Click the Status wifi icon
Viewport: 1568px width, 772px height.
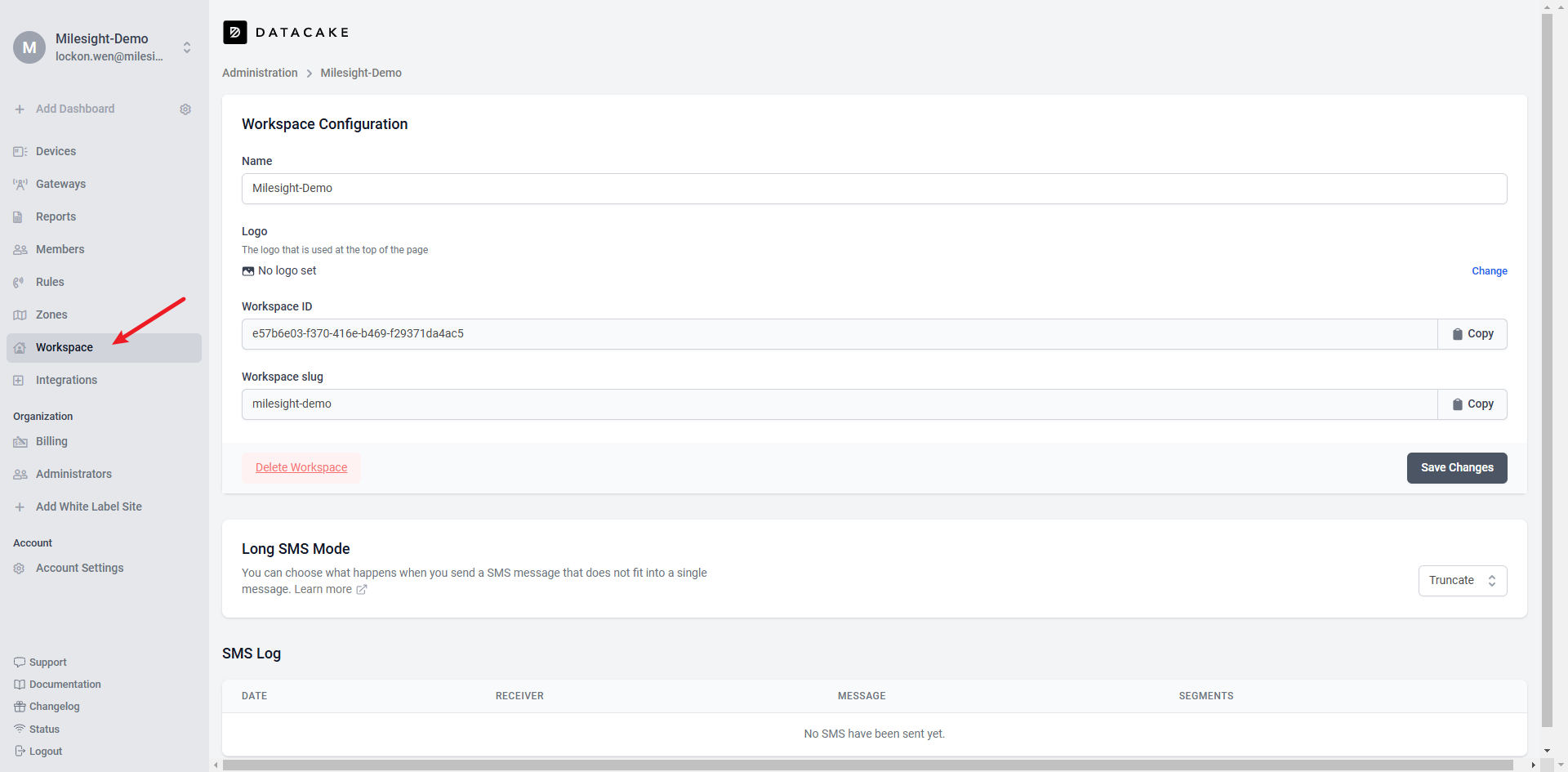[x=20, y=729]
